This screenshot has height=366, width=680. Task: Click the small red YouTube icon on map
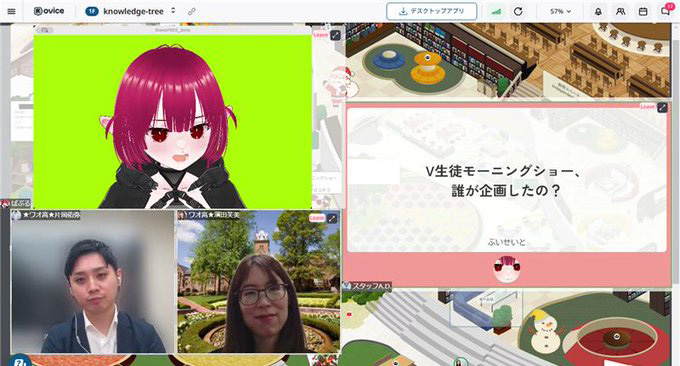pos(349,314)
